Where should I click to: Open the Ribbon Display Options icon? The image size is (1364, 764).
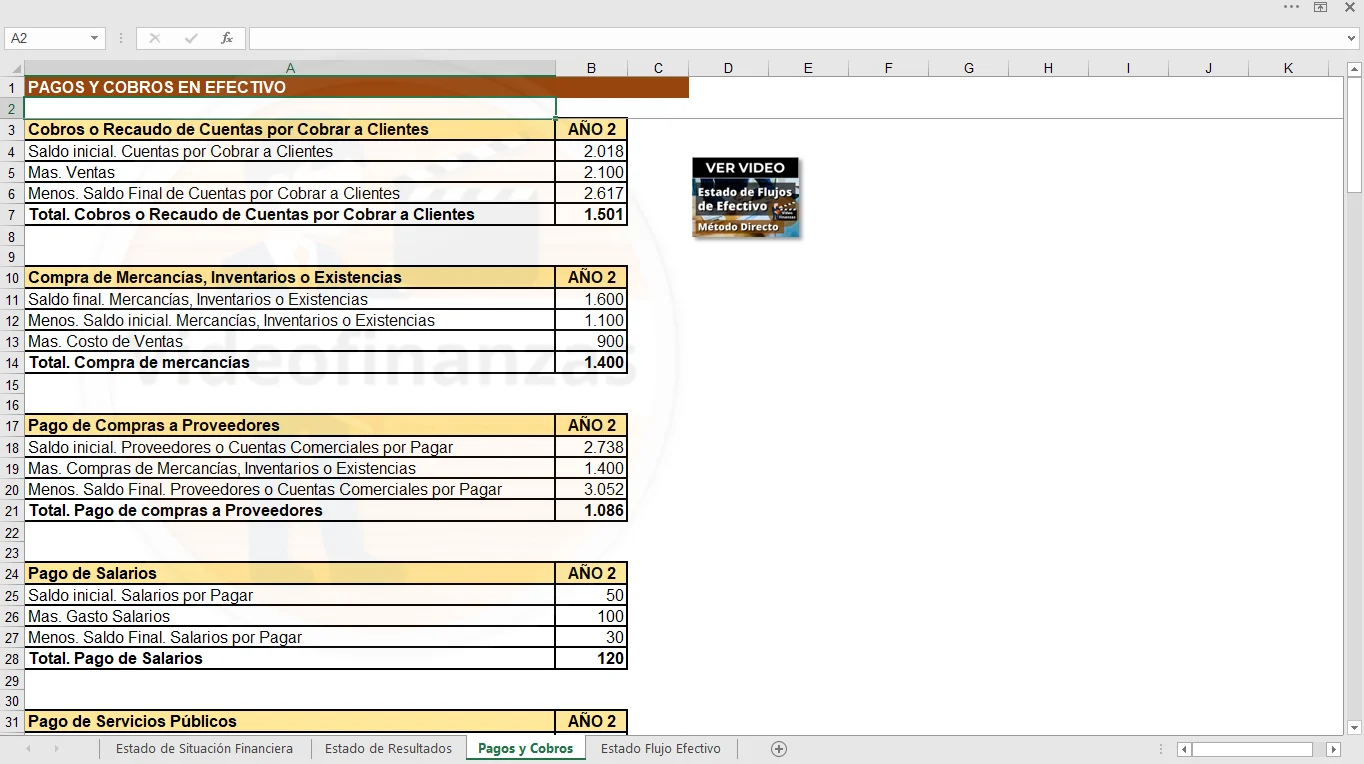tap(1320, 7)
